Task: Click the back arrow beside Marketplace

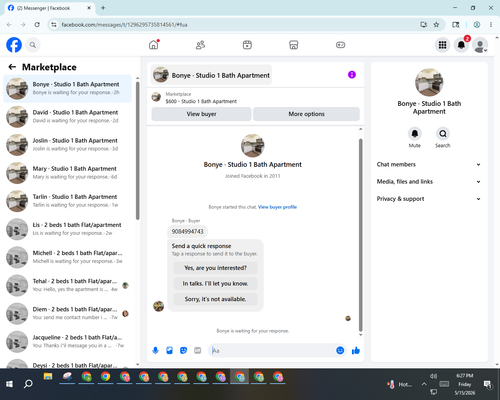Action: click(12, 67)
